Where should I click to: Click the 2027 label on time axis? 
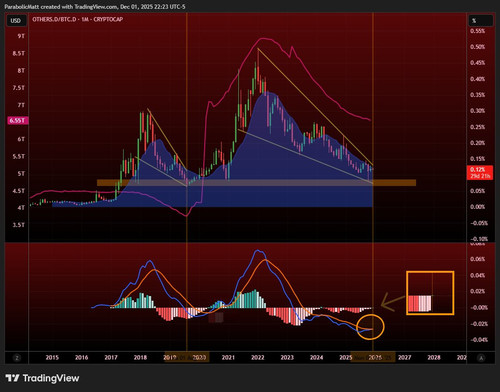(404, 358)
